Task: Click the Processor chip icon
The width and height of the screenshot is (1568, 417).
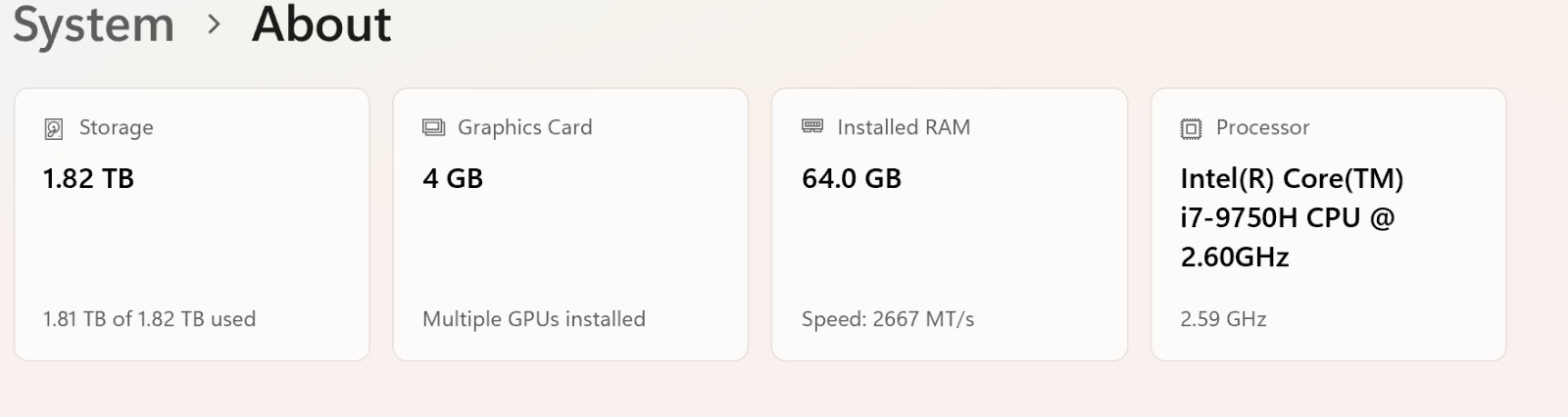Action: tap(1191, 128)
